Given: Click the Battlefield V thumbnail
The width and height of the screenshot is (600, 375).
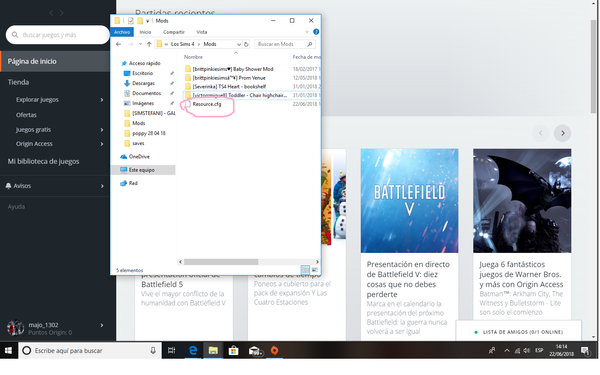Looking at the screenshot, I should 409,201.
